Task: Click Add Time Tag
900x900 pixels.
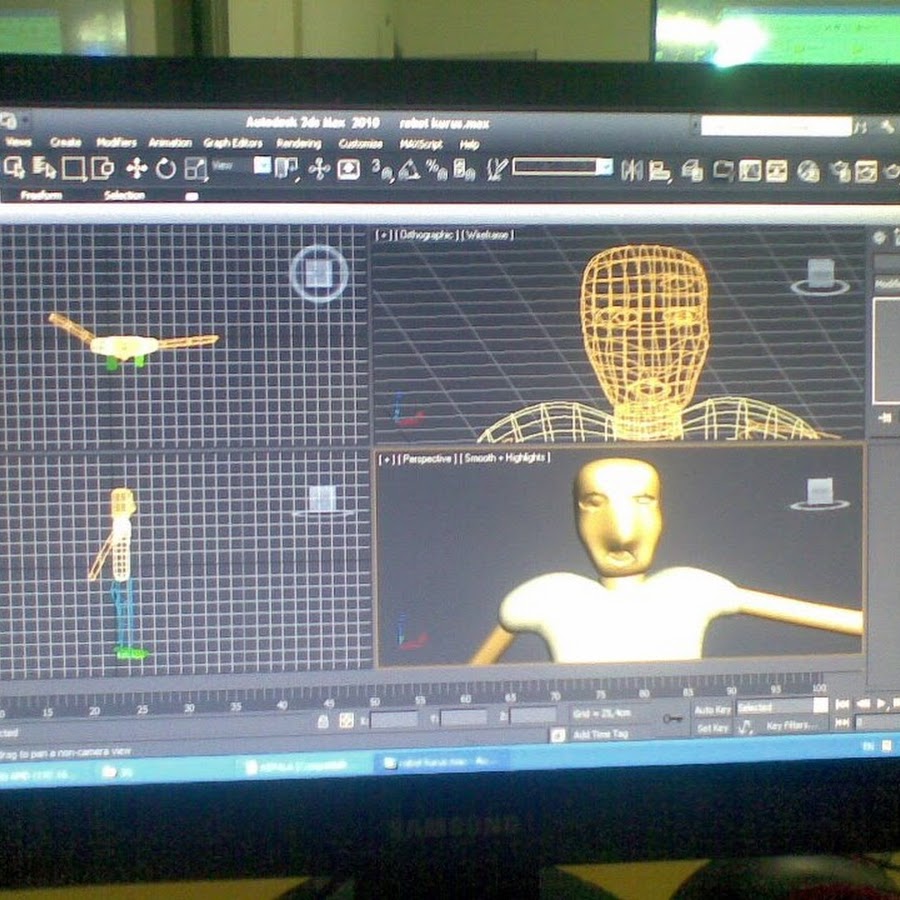Action: tap(600, 735)
